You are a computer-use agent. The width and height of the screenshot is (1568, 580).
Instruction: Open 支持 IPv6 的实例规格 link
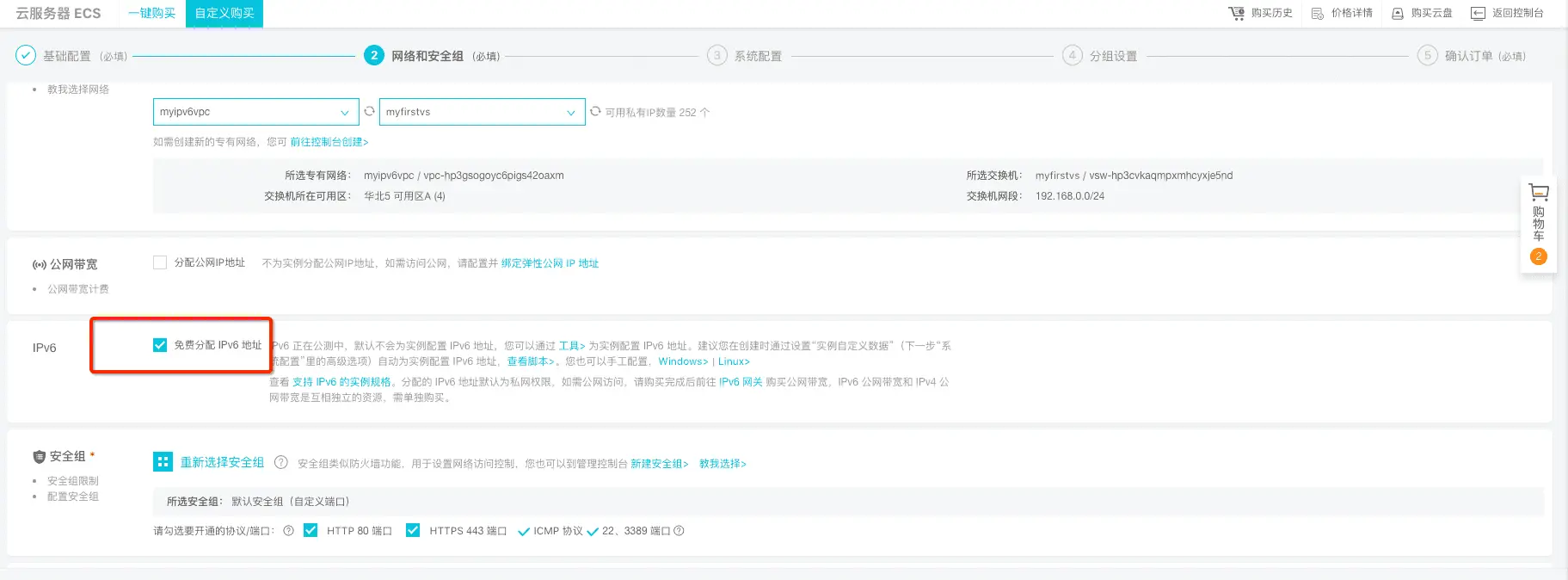pyautogui.click(x=341, y=382)
